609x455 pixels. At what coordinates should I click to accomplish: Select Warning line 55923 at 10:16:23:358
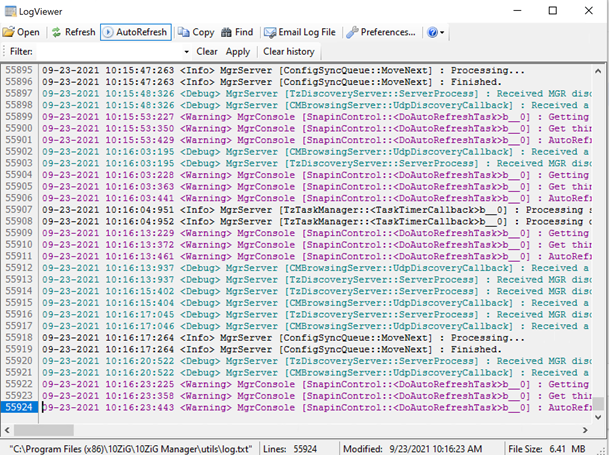point(317,396)
